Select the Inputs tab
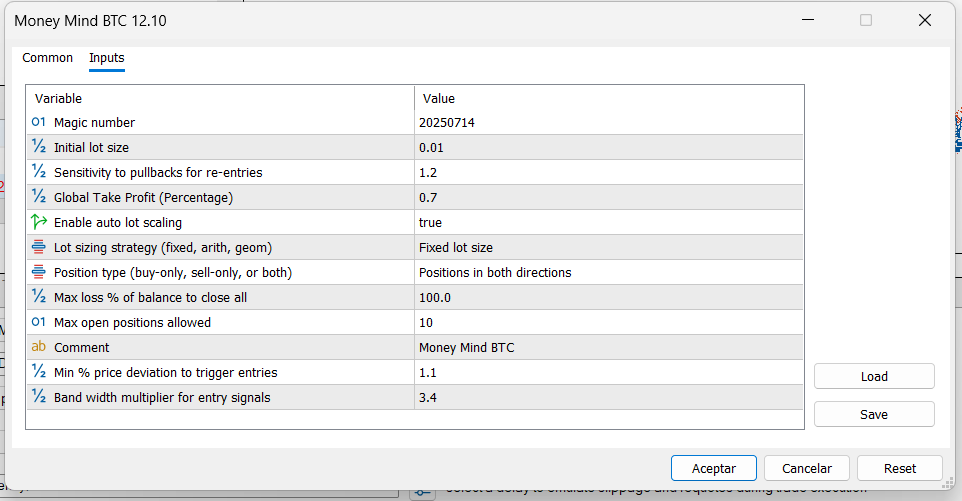This screenshot has height=501, width=962. (x=107, y=58)
